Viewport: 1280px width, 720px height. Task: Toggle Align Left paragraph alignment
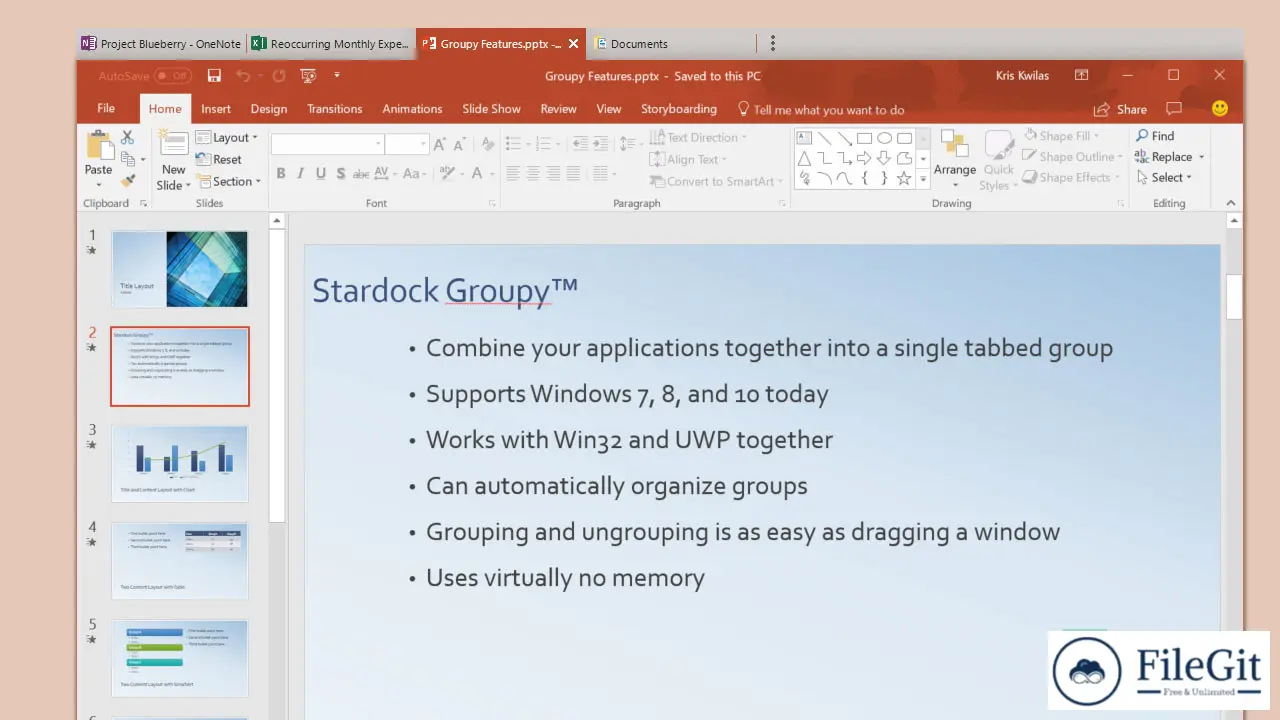click(x=513, y=174)
